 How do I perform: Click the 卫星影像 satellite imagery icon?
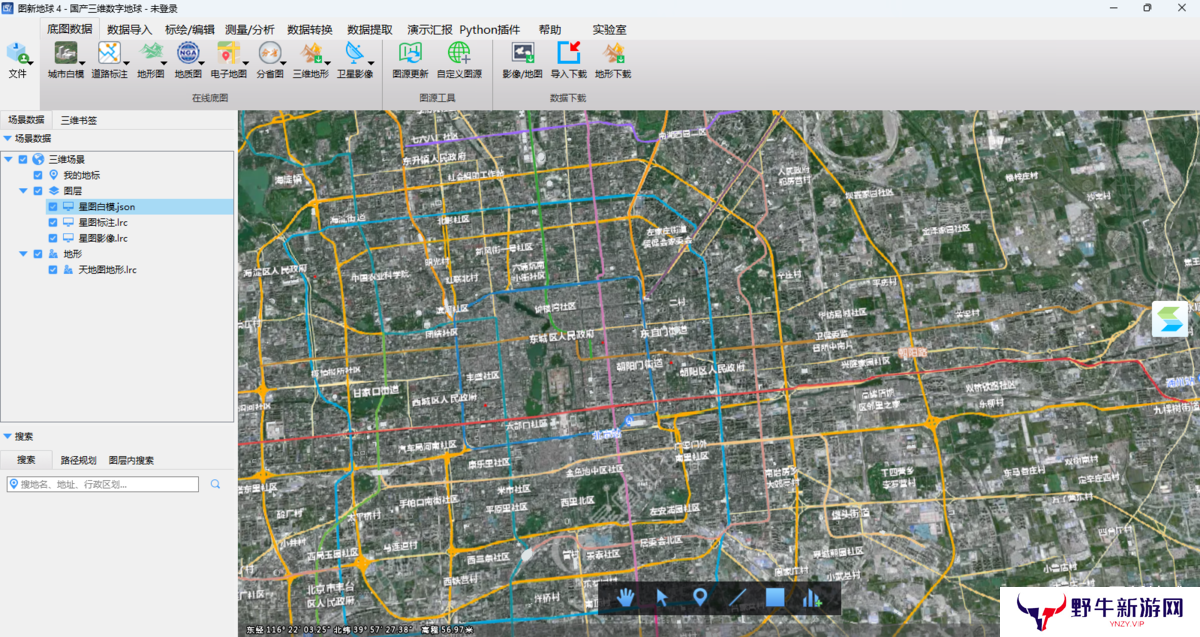[354, 53]
